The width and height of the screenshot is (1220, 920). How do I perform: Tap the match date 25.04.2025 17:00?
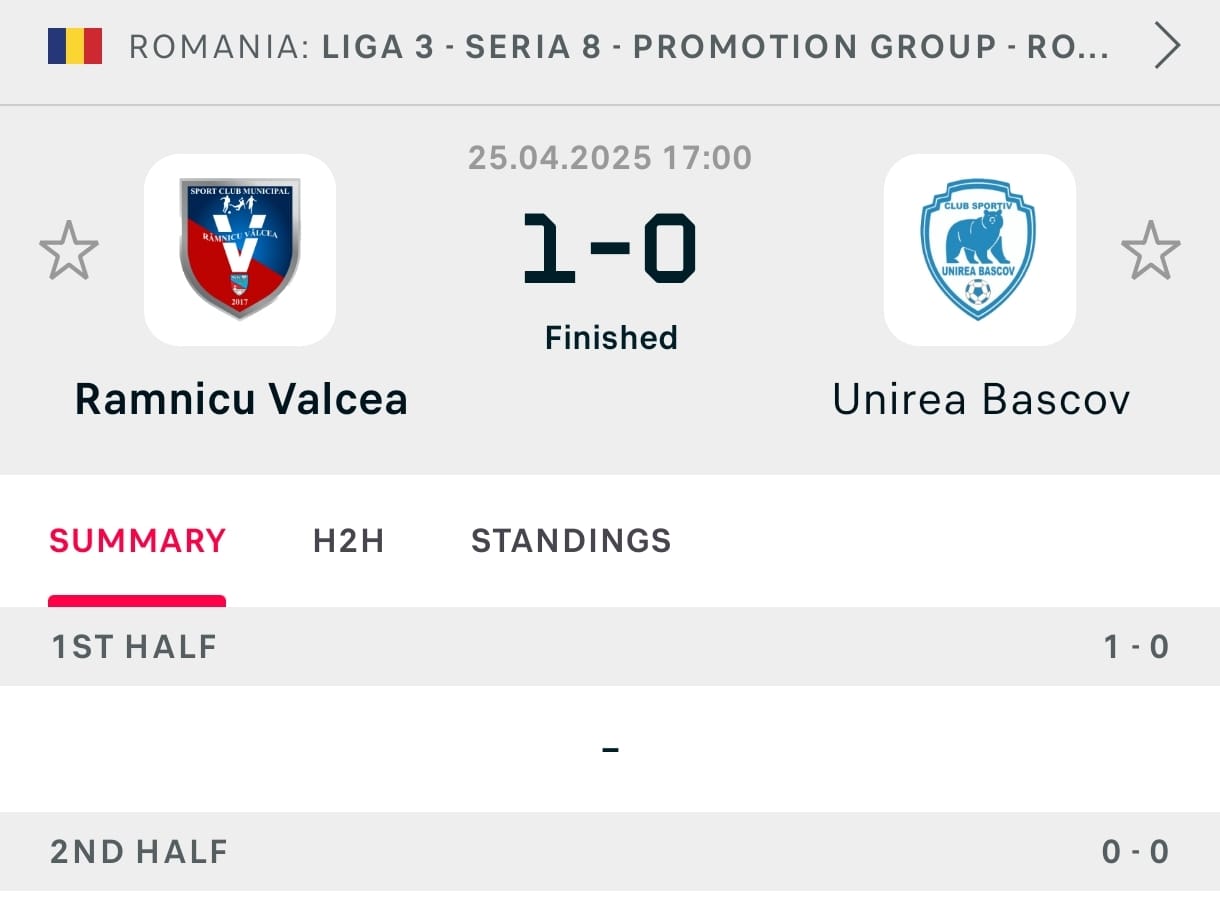tap(610, 158)
